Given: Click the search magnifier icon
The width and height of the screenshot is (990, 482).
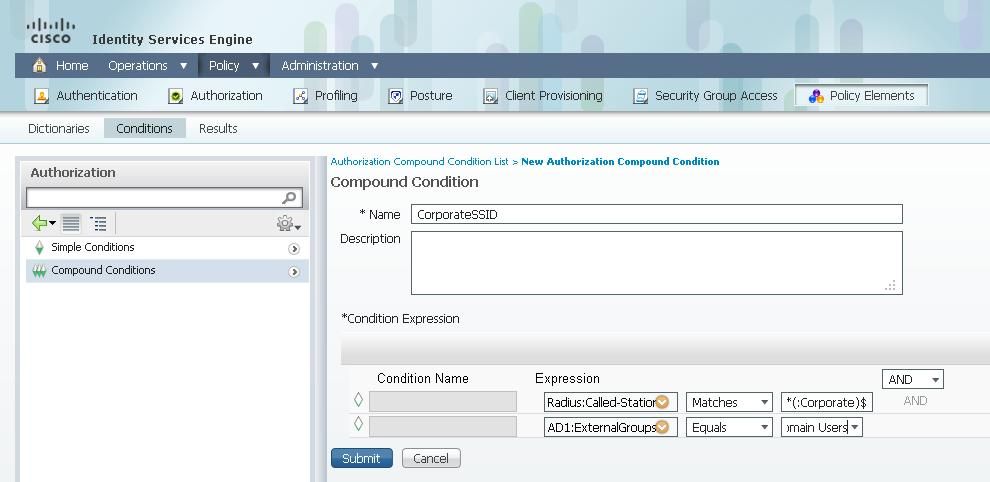Looking at the screenshot, I should tap(289, 198).
